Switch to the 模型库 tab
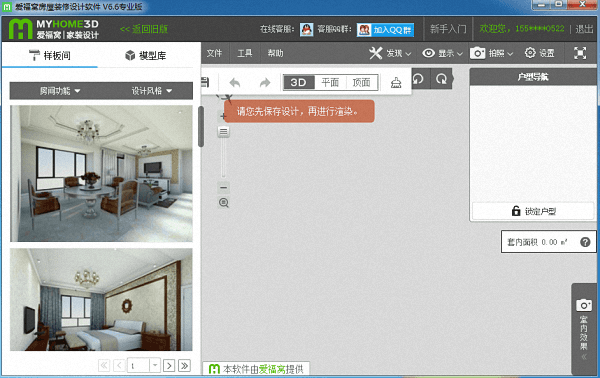Screen dimensions: 600x378 click(x=145, y=55)
